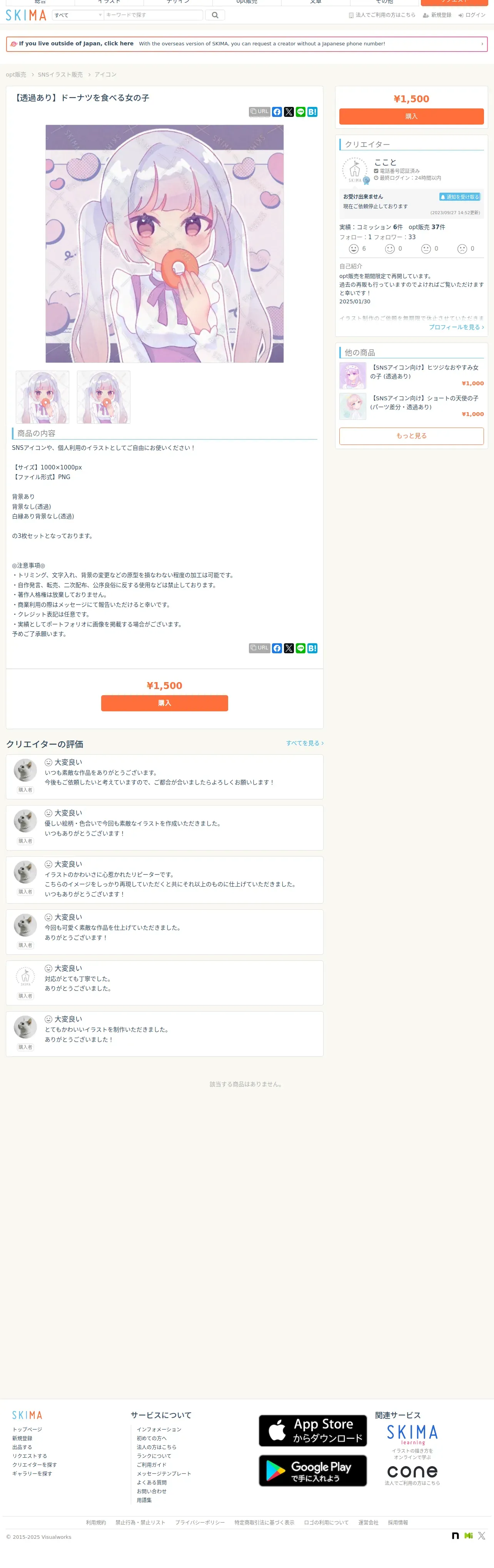Image resolution: width=494 pixels, height=1568 pixels.
Task: Share on Facebook below the notes section
Action: click(x=277, y=648)
